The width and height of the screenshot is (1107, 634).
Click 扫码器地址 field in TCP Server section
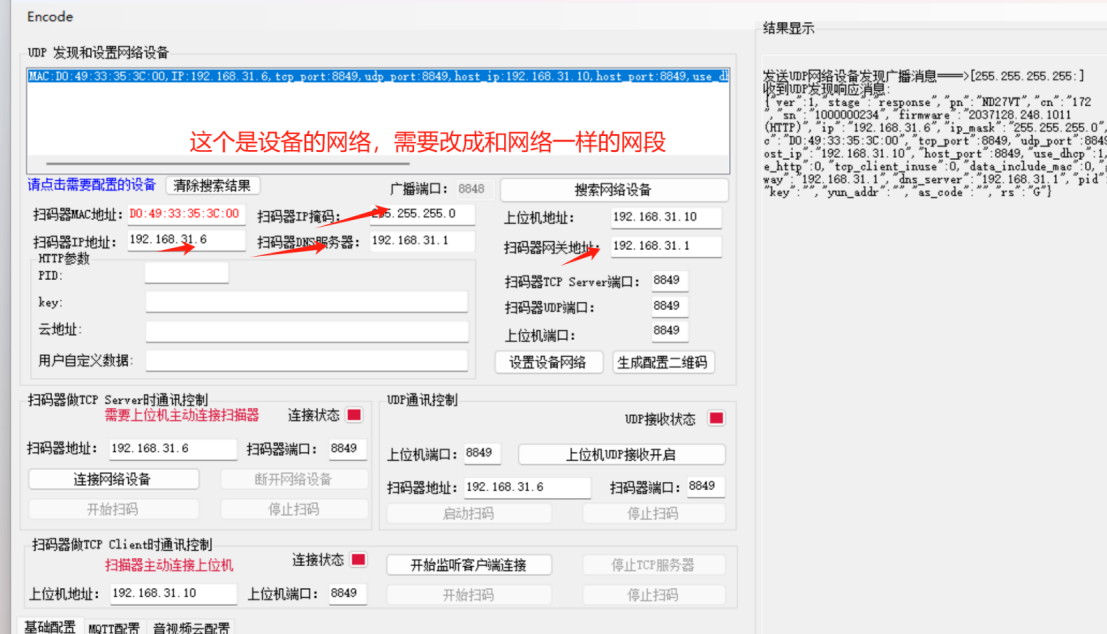pos(173,449)
